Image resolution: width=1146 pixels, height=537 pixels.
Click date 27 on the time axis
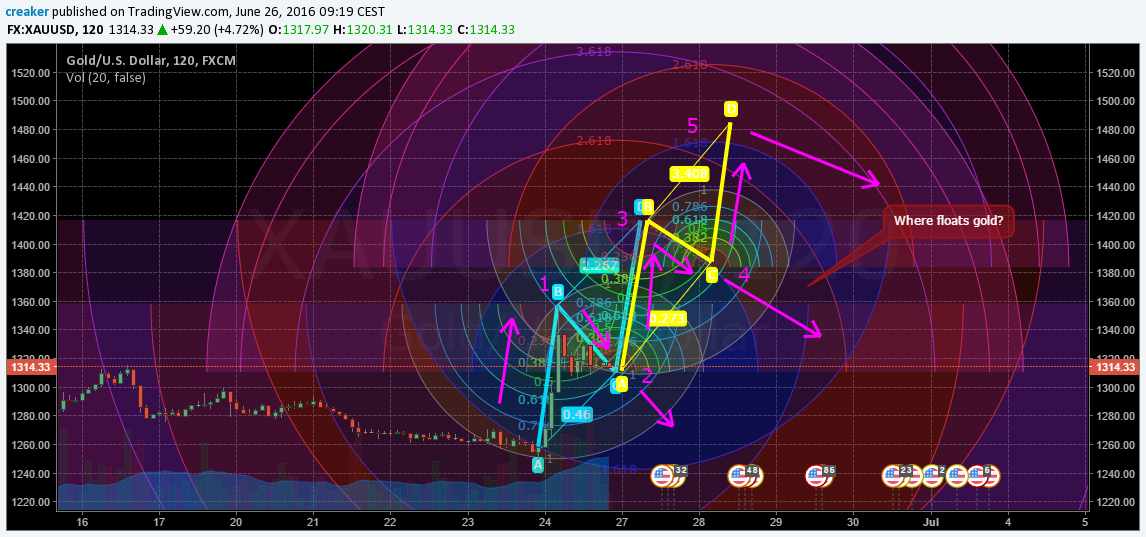pos(621,522)
